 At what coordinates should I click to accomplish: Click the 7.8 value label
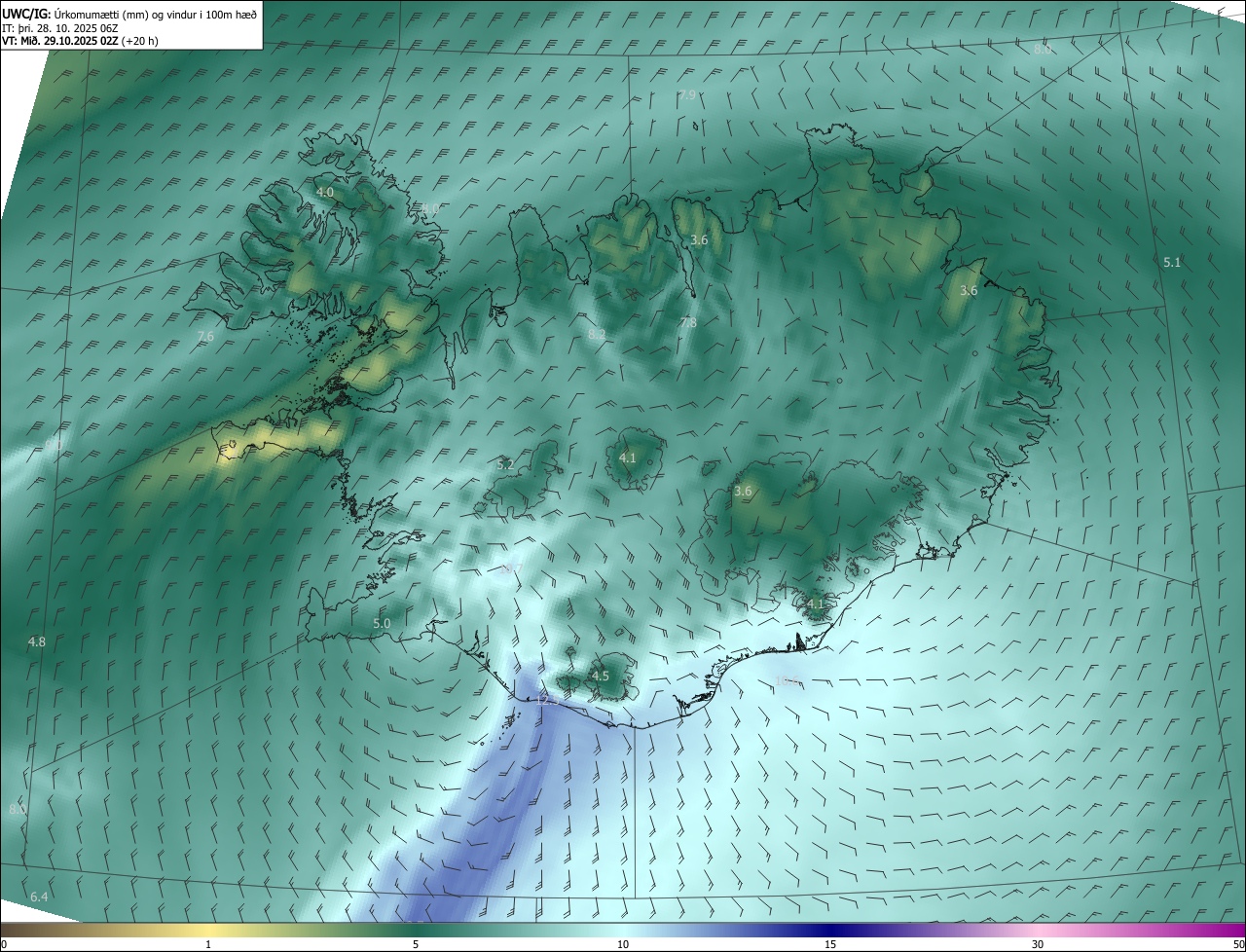[x=688, y=322]
